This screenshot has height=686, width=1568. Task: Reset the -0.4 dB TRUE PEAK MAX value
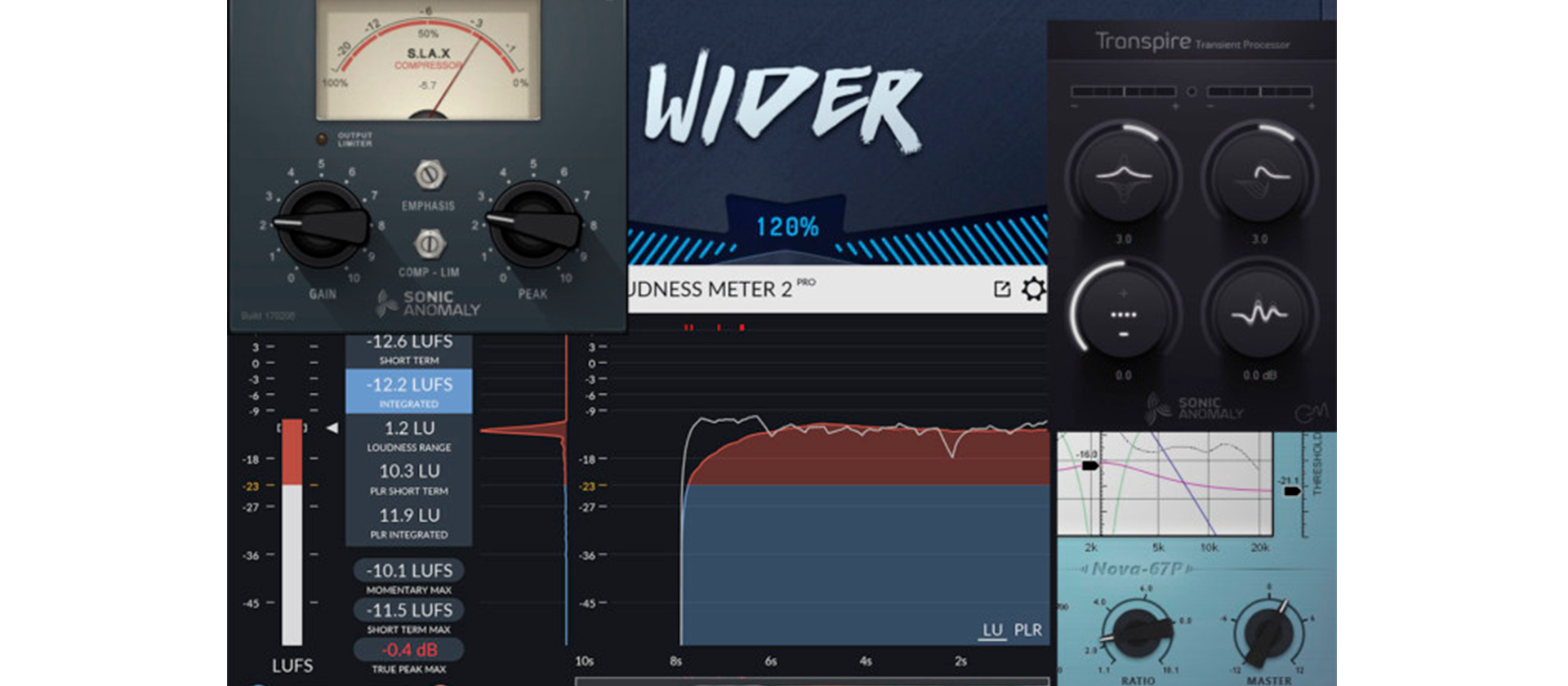tap(408, 650)
